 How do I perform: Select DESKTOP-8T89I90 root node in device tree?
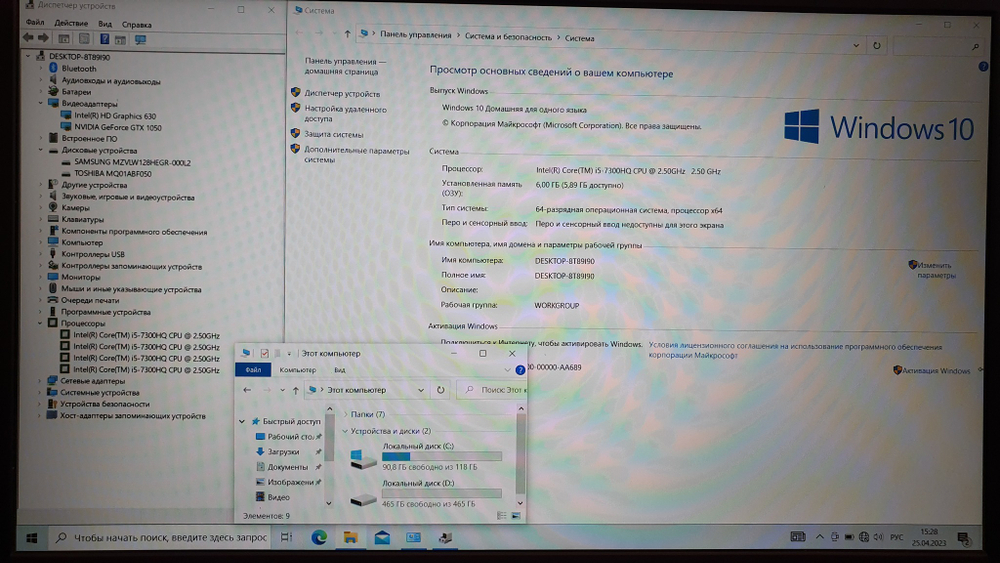[79, 57]
